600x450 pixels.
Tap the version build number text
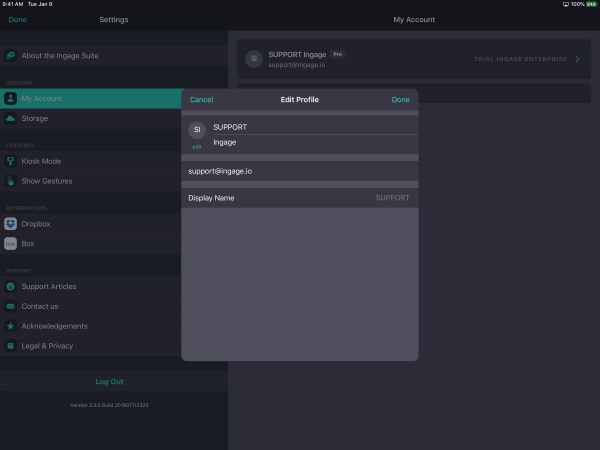point(109,405)
